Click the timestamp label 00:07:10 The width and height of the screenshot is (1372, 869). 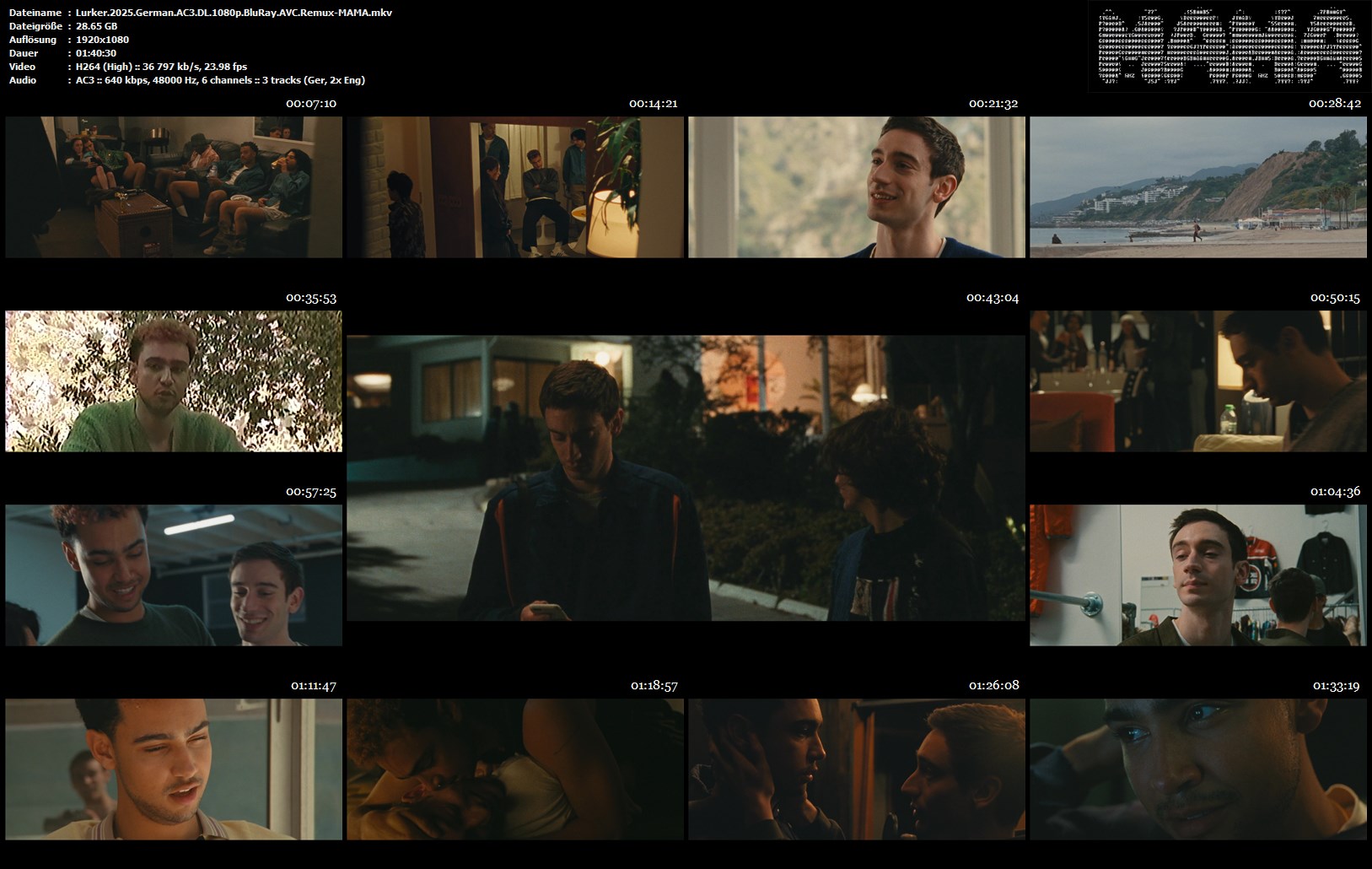tap(311, 104)
